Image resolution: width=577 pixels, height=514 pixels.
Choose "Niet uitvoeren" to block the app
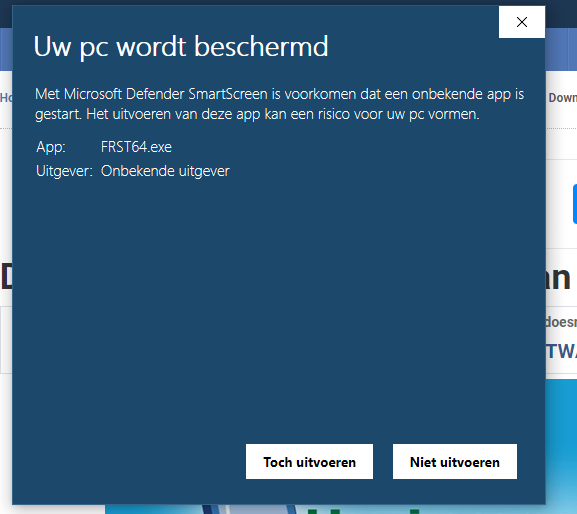pos(454,461)
